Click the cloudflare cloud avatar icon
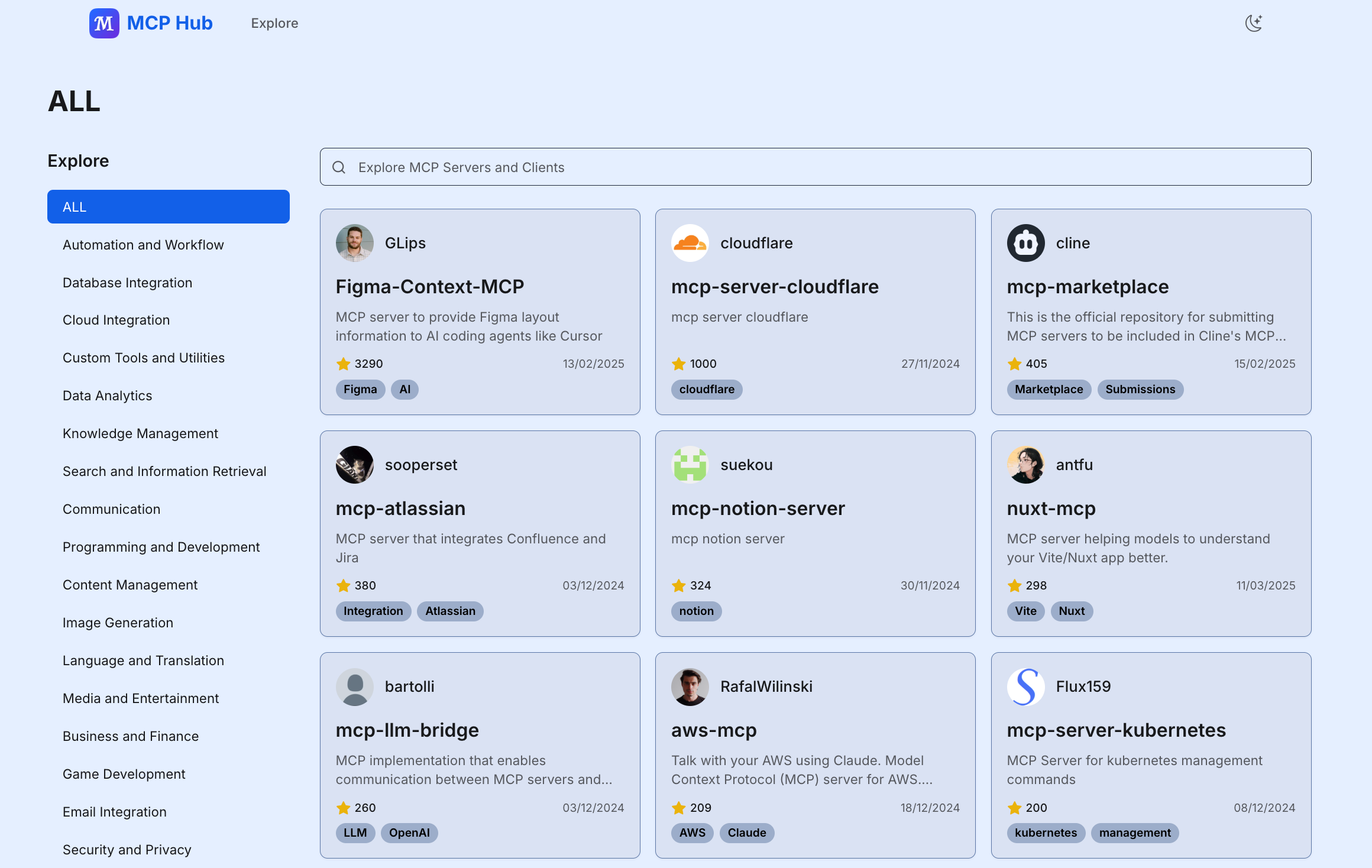The width and height of the screenshot is (1372, 868). pos(690,243)
